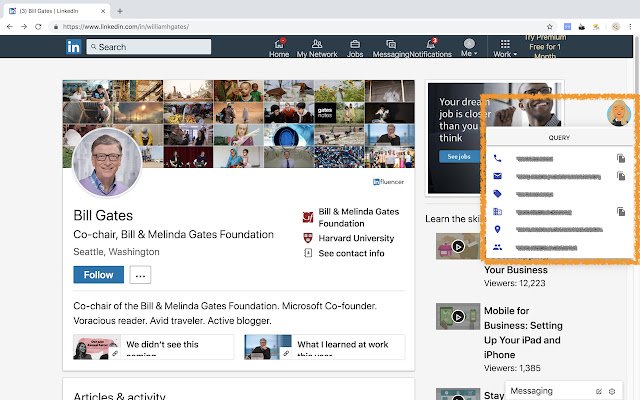Go back in the browser
Viewport: 640px width, 400px height.
(10, 27)
